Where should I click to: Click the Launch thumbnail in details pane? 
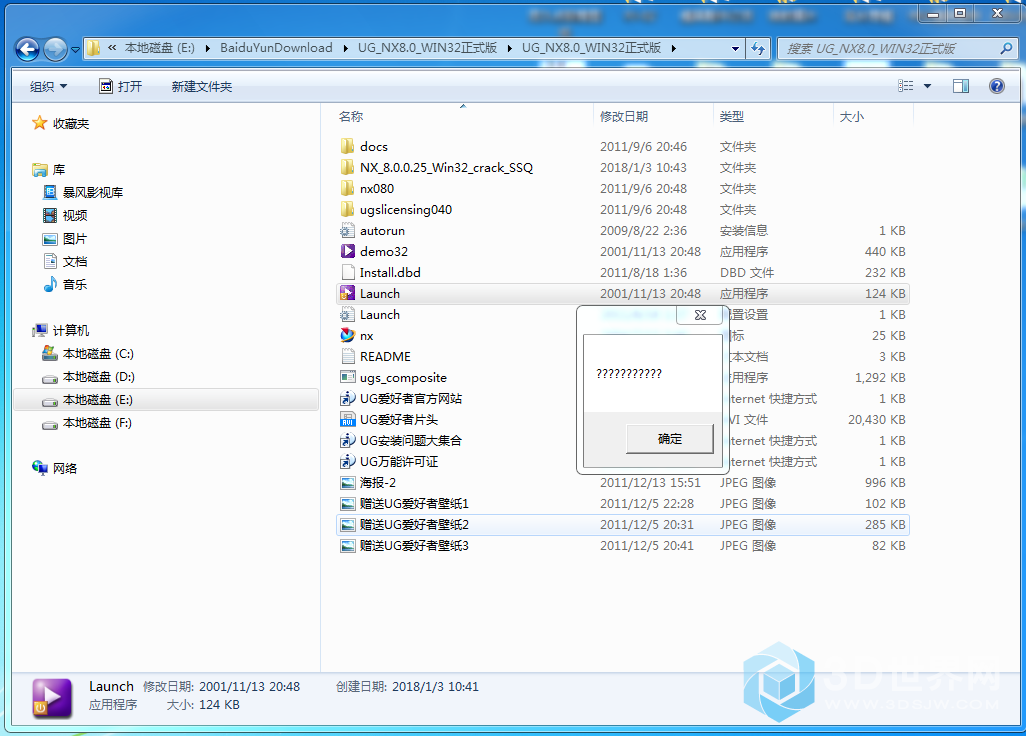[x=52, y=698]
